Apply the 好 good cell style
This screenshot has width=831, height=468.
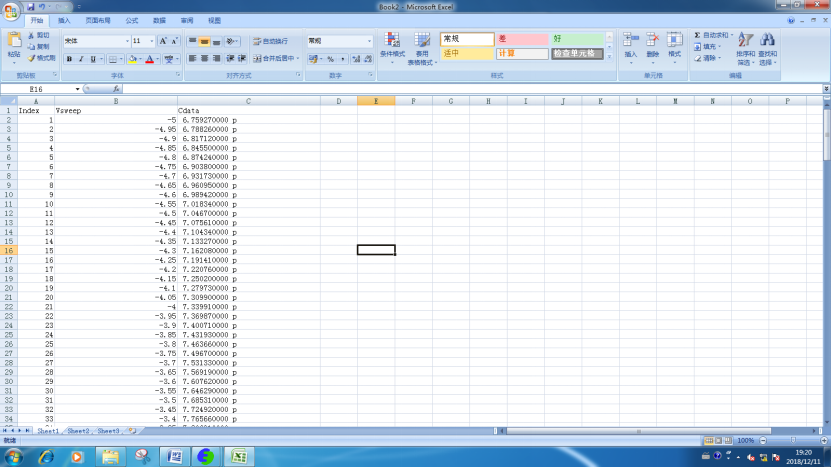pyautogui.click(x=577, y=39)
